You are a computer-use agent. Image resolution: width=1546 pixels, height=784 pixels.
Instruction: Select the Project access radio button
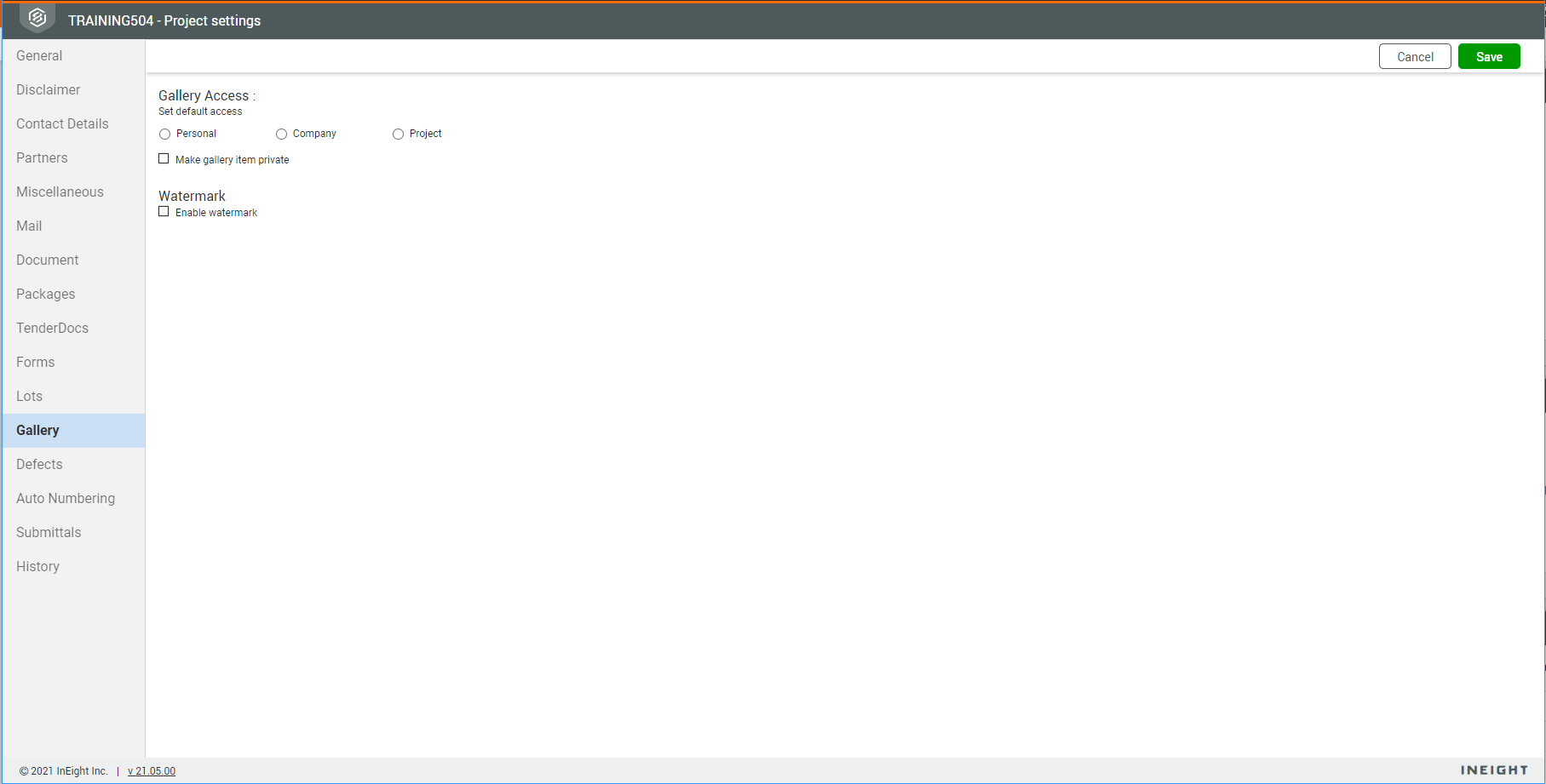tap(398, 134)
